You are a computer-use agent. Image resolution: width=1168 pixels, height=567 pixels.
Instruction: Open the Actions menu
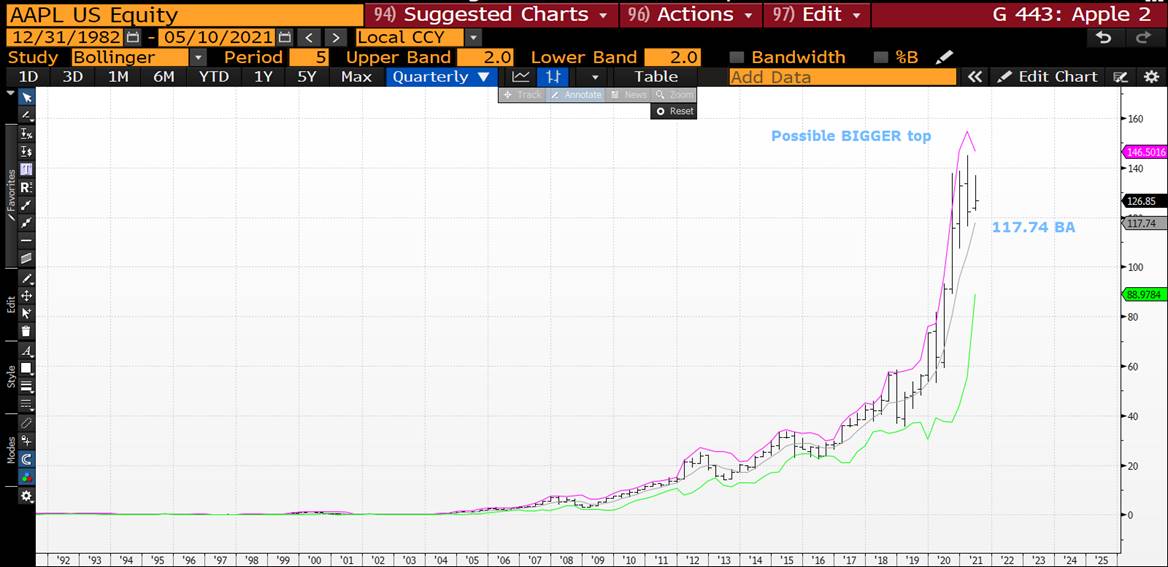point(690,14)
